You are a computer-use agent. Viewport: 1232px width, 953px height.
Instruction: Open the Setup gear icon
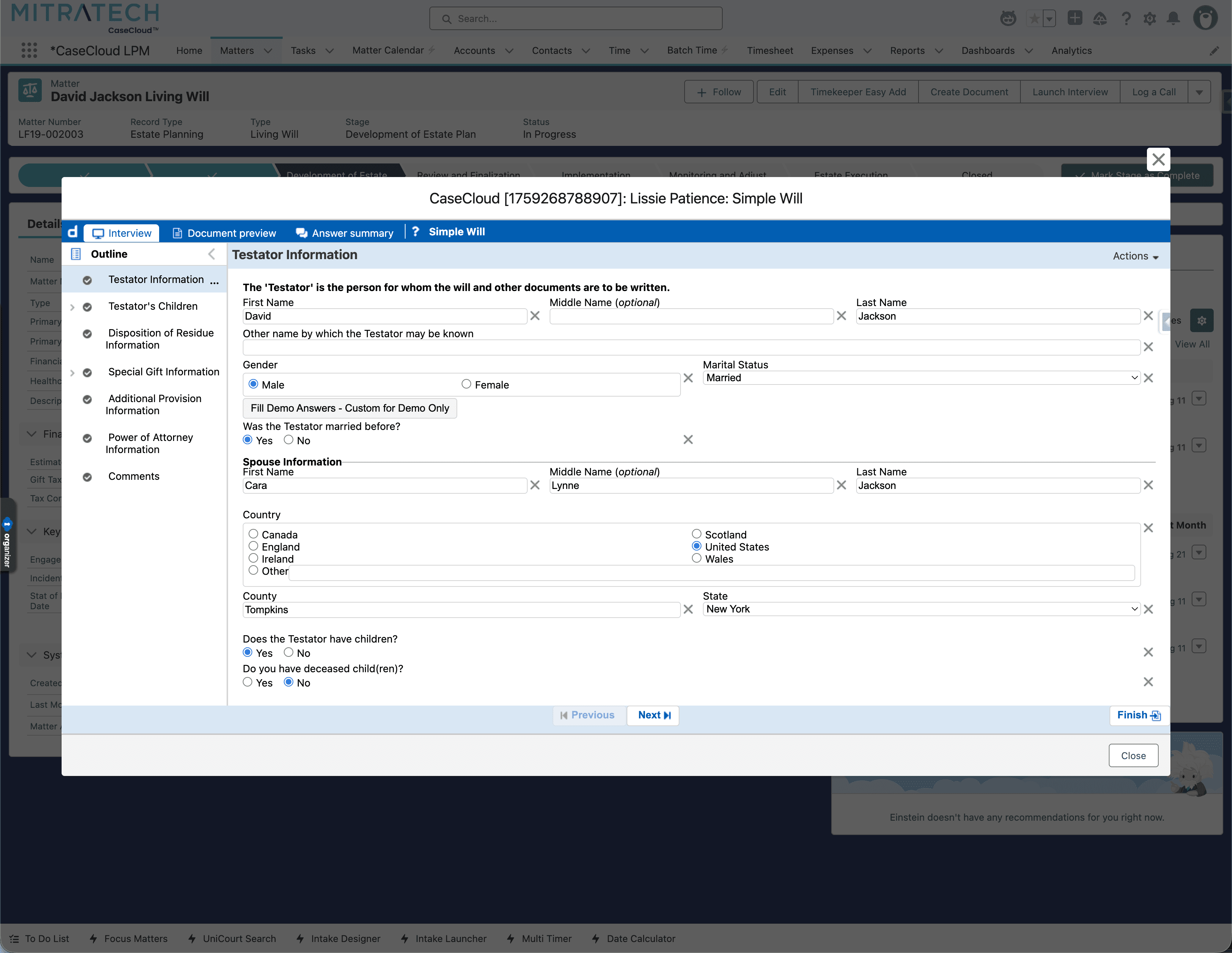point(1149,19)
